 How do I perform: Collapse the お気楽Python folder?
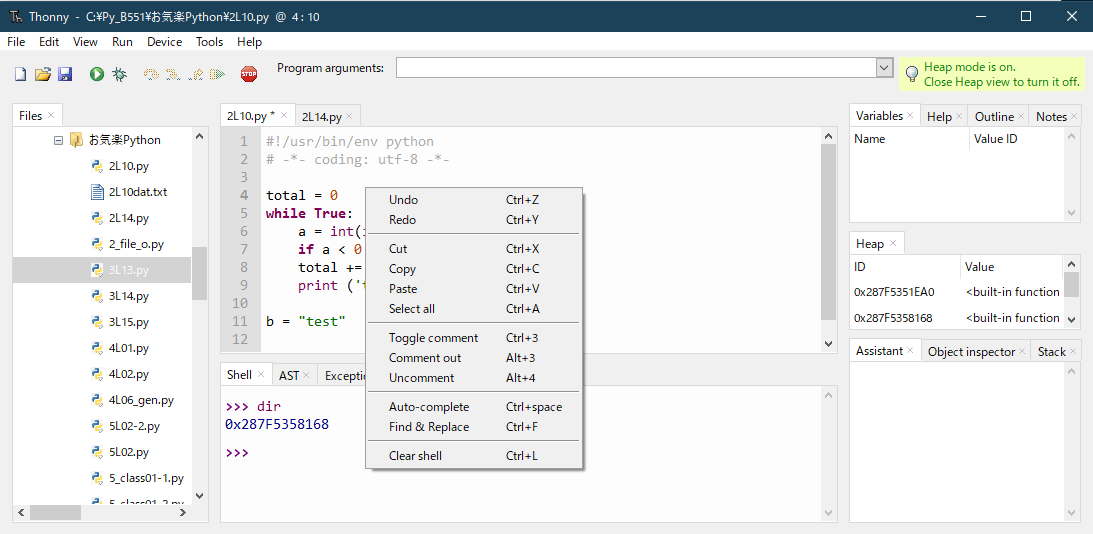[x=59, y=140]
